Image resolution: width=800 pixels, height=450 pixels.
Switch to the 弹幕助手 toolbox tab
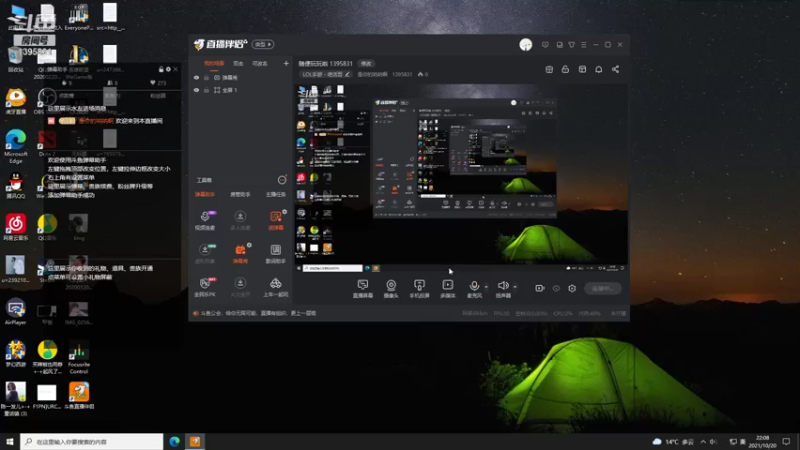(x=205, y=194)
